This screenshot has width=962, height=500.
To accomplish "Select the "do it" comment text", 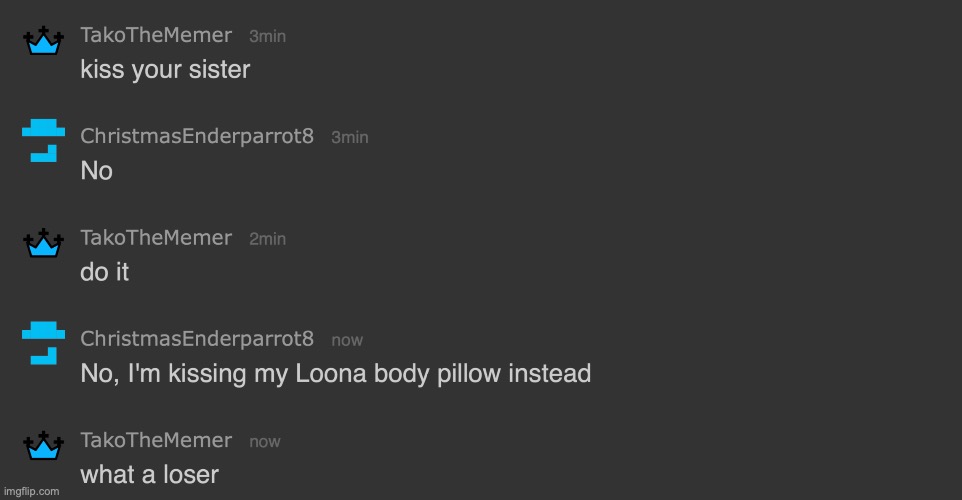I will 104,272.
